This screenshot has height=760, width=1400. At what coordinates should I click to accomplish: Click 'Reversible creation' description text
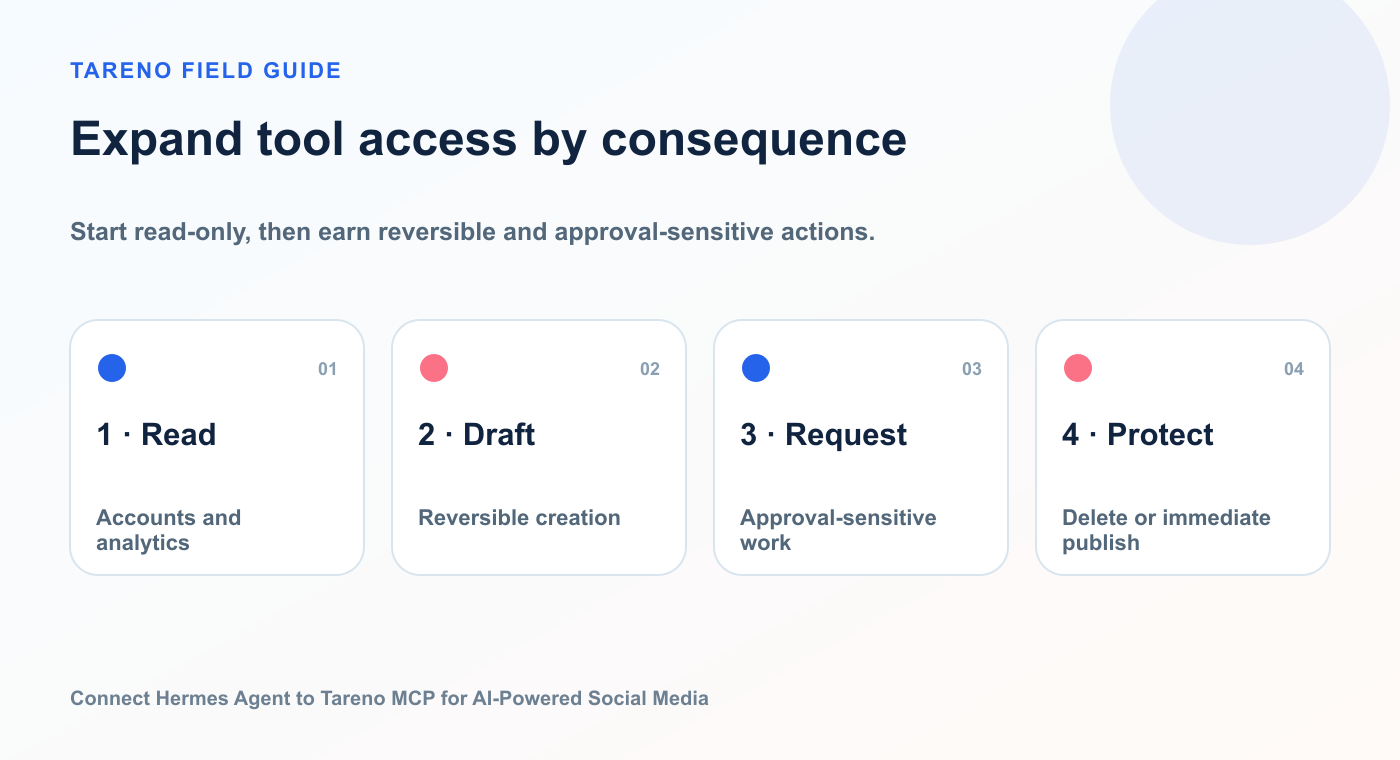(520, 518)
